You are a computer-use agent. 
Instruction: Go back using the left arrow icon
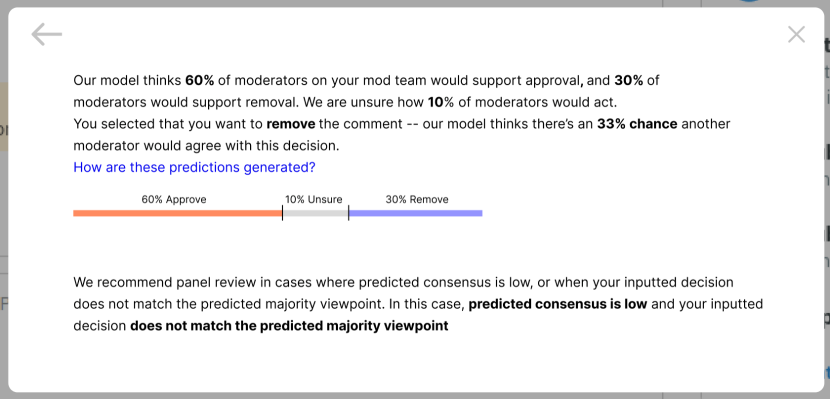(x=47, y=35)
